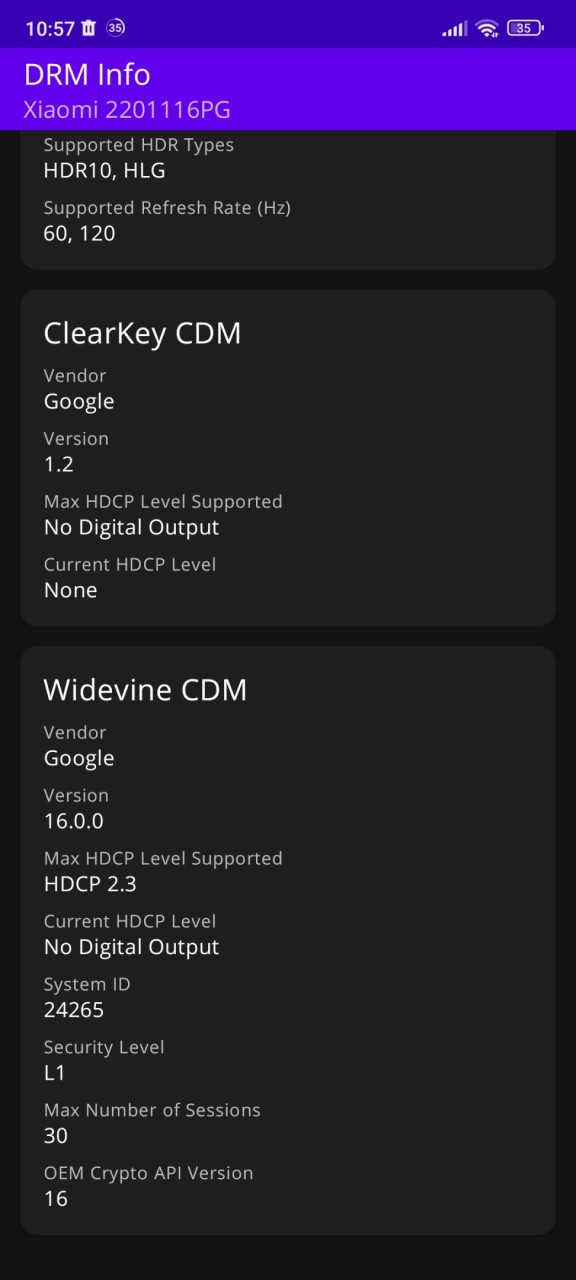The height and width of the screenshot is (1280, 576).
Task: Tap the System ID 24265 value
Action: (x=74, y=1010)
